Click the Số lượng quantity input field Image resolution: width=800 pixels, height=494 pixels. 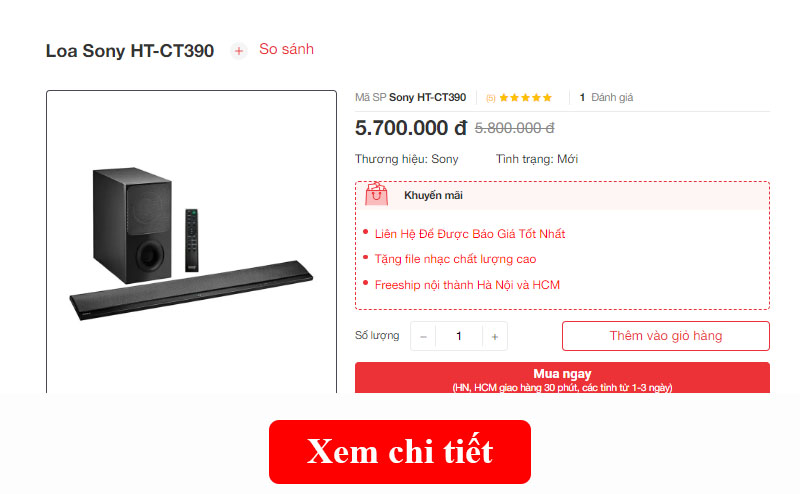click(x=459, y=336)
